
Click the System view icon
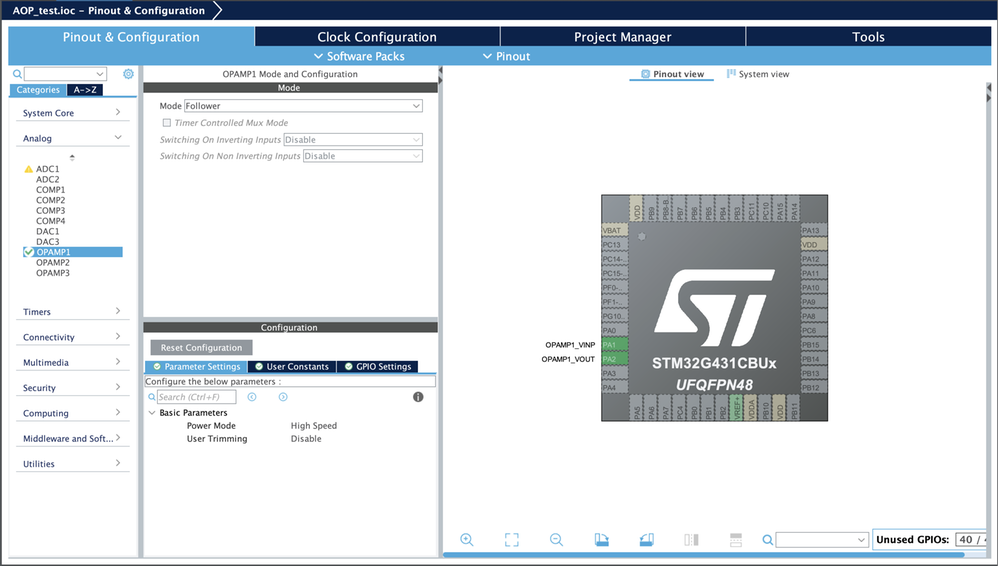coord(731,74)
